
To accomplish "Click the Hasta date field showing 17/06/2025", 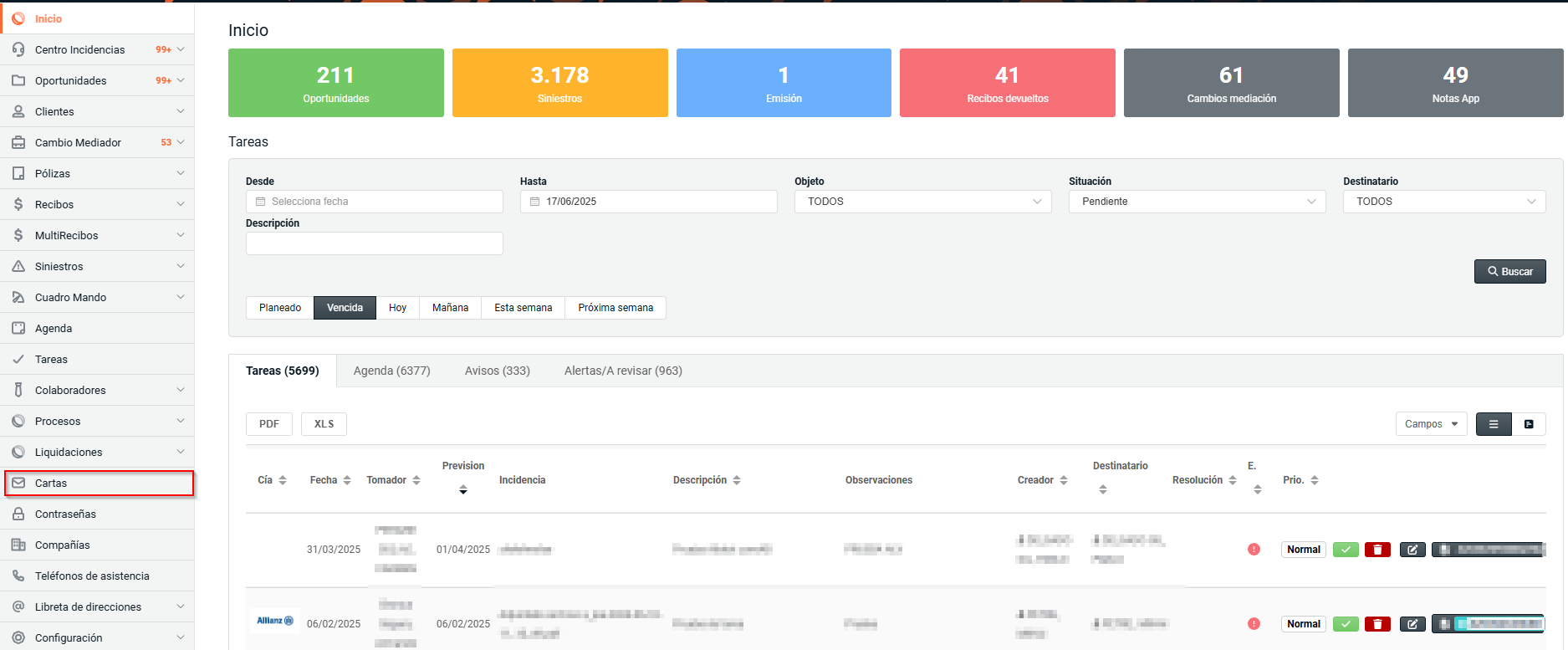I will click(x=649, y=202).
